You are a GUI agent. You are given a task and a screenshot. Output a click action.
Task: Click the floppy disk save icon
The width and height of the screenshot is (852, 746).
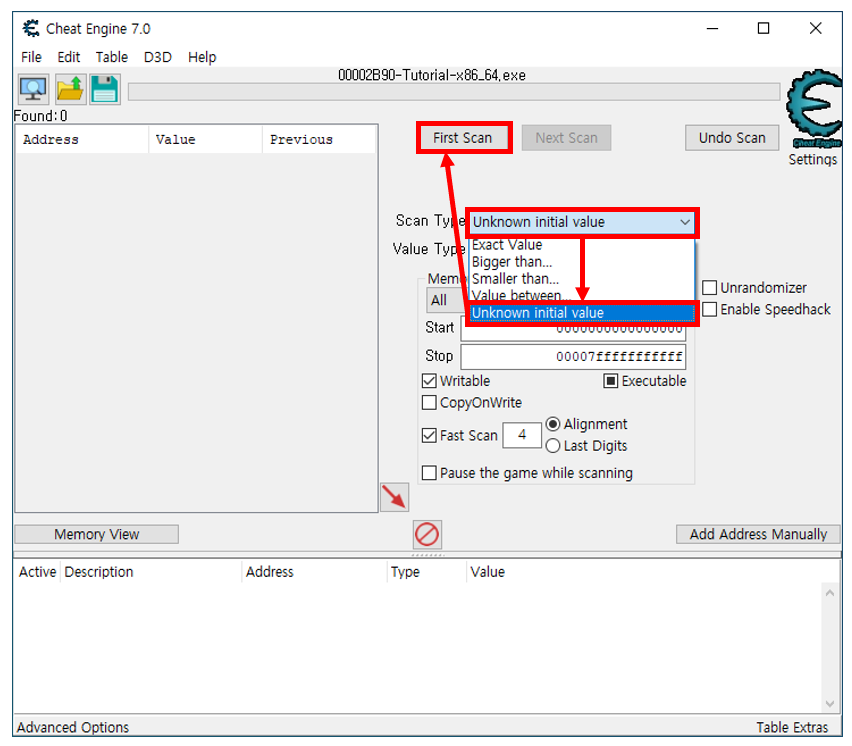pyautogui.click(x=104, y=89)
